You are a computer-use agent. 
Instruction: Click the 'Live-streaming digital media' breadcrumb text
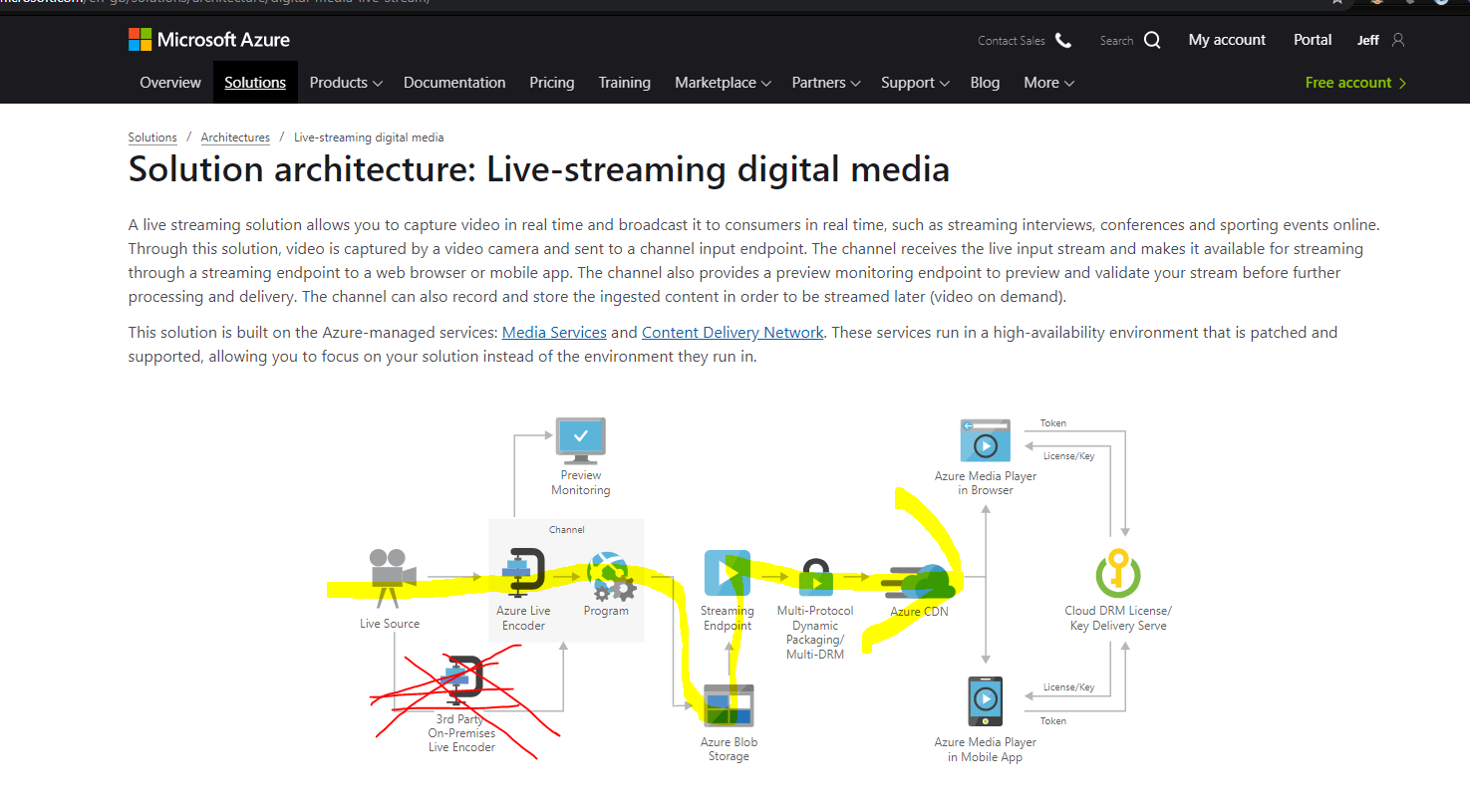pyautogui.click(x=369, y=137)
